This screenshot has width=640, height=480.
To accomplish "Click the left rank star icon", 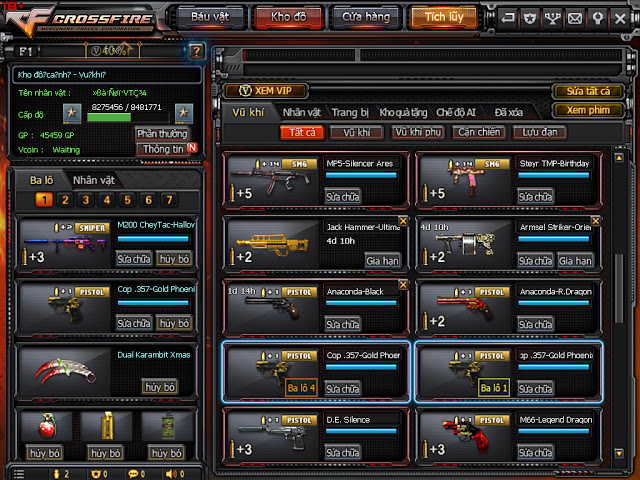I will (72, 113).
